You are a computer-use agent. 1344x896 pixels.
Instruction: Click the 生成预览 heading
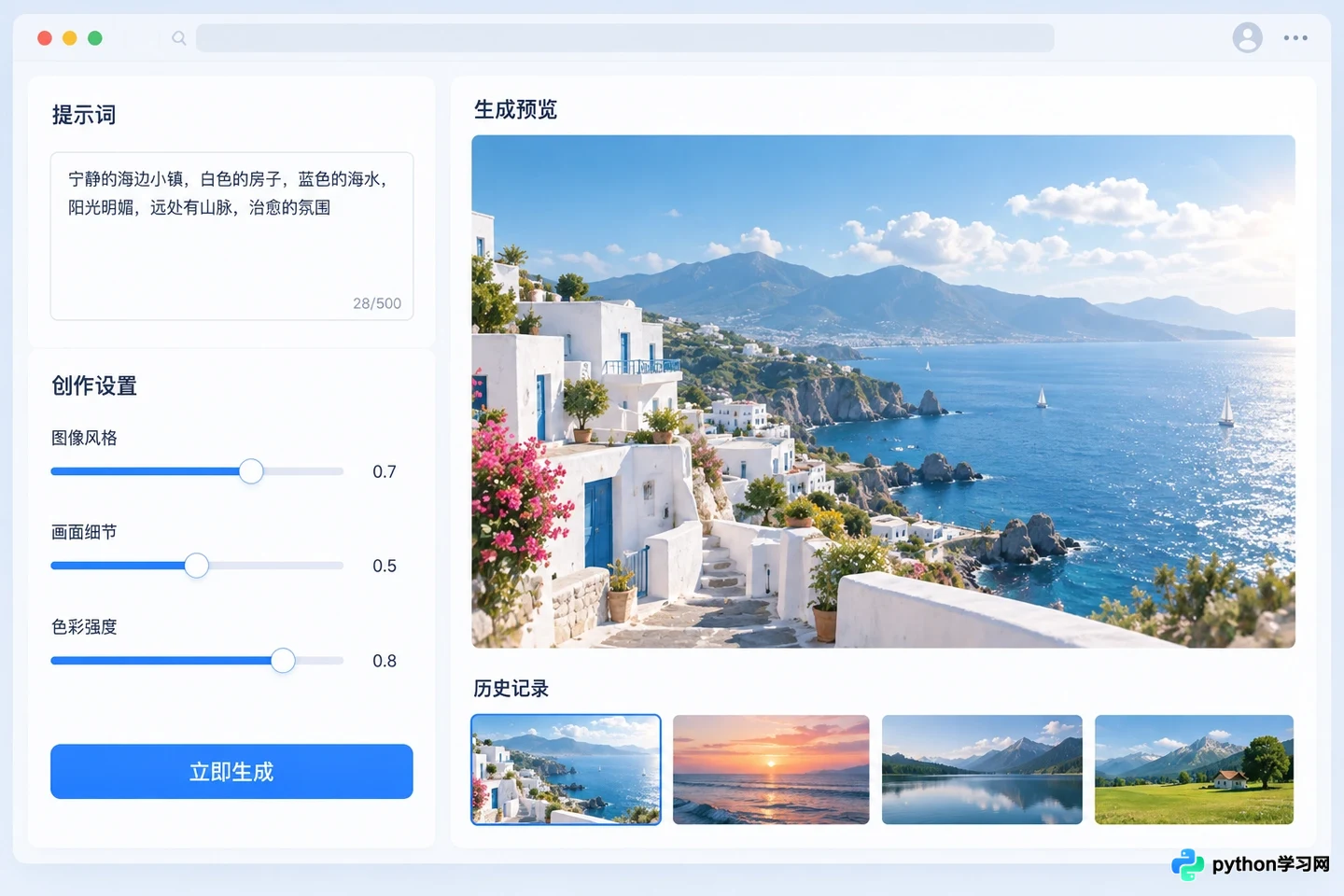(515, 110)
